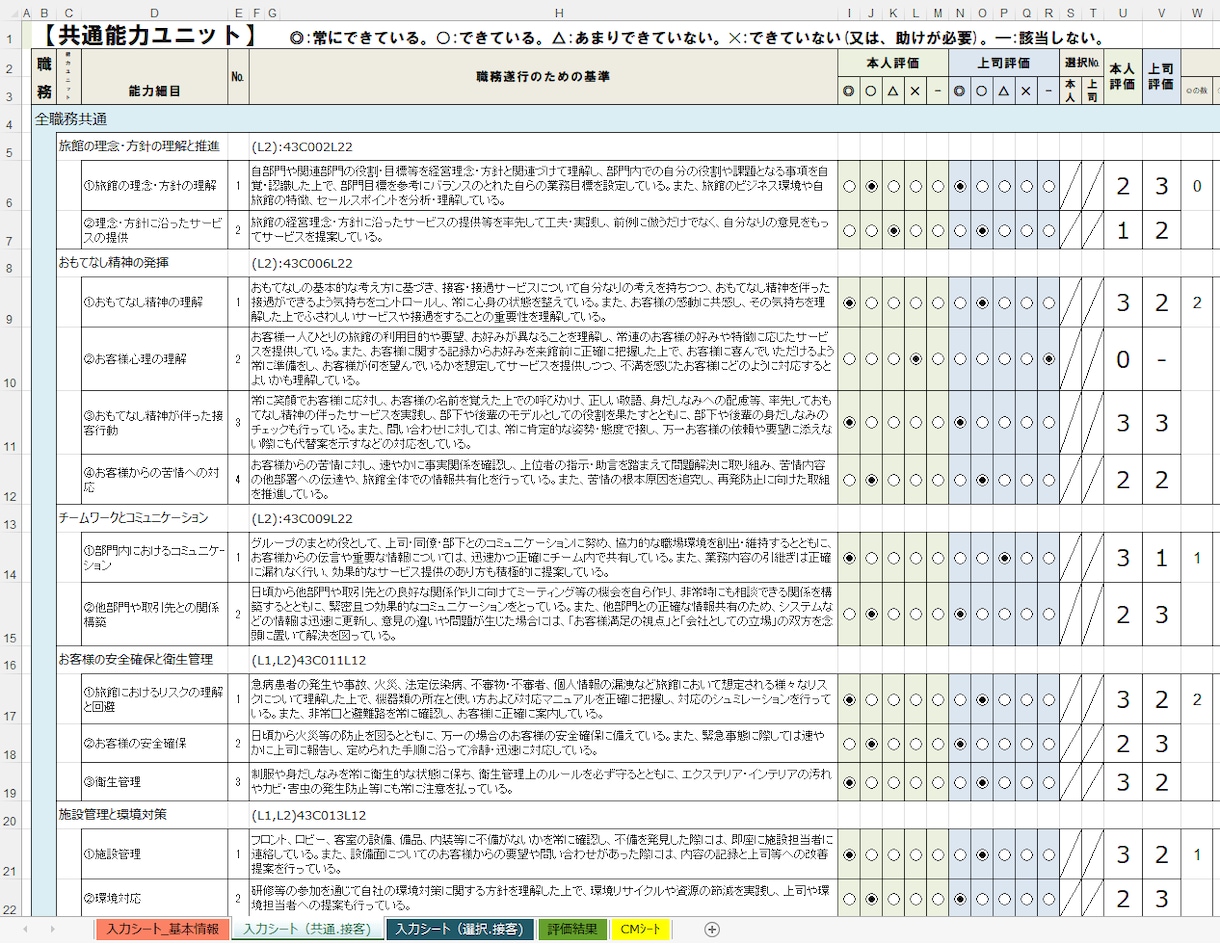Click the (L2):43C009L22 code cell
1220x944 pixels.
click(x=302, y=518)
